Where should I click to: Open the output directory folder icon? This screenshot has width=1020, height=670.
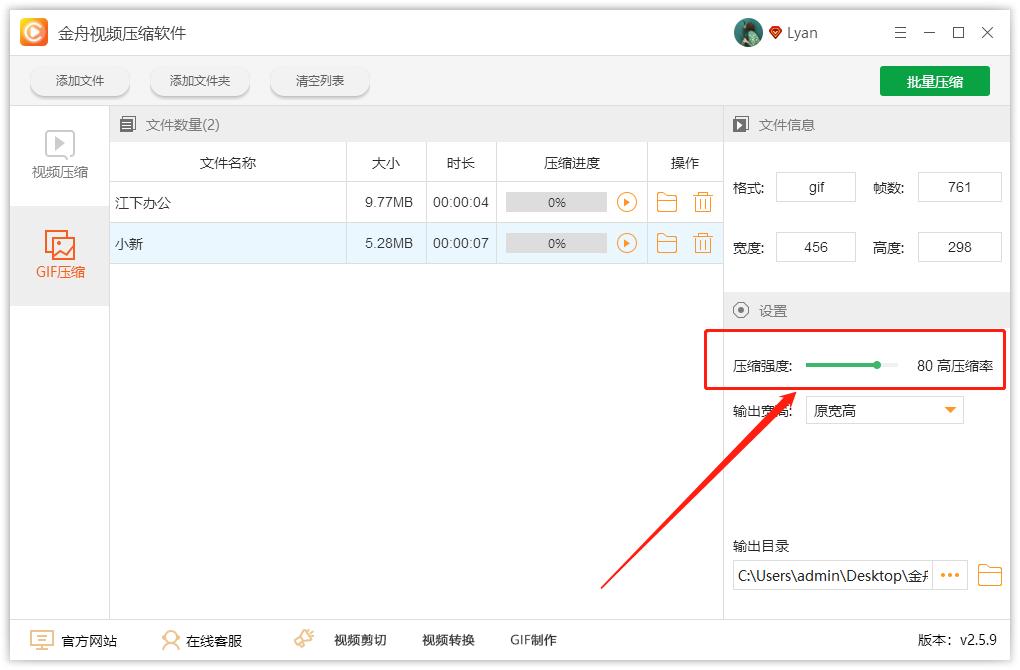coord(988,575)
